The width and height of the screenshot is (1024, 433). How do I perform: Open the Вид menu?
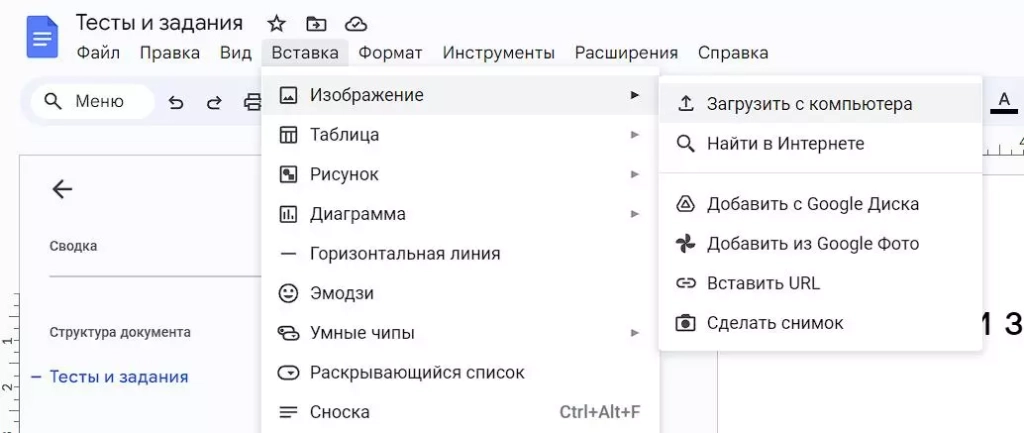click(x=236, y=52)
